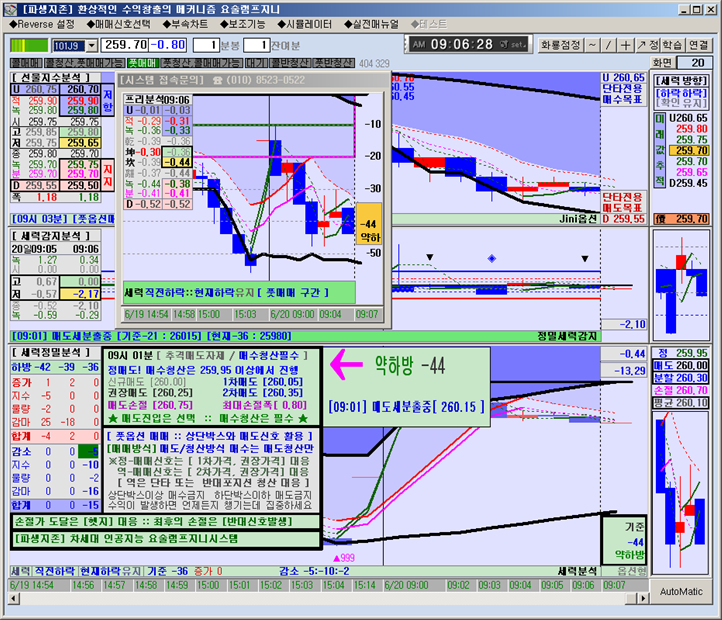This screenshot has height=620, width=722.
Task: Click the pink left arrow beside 약하방 -44
Action: tap(346, 365)
